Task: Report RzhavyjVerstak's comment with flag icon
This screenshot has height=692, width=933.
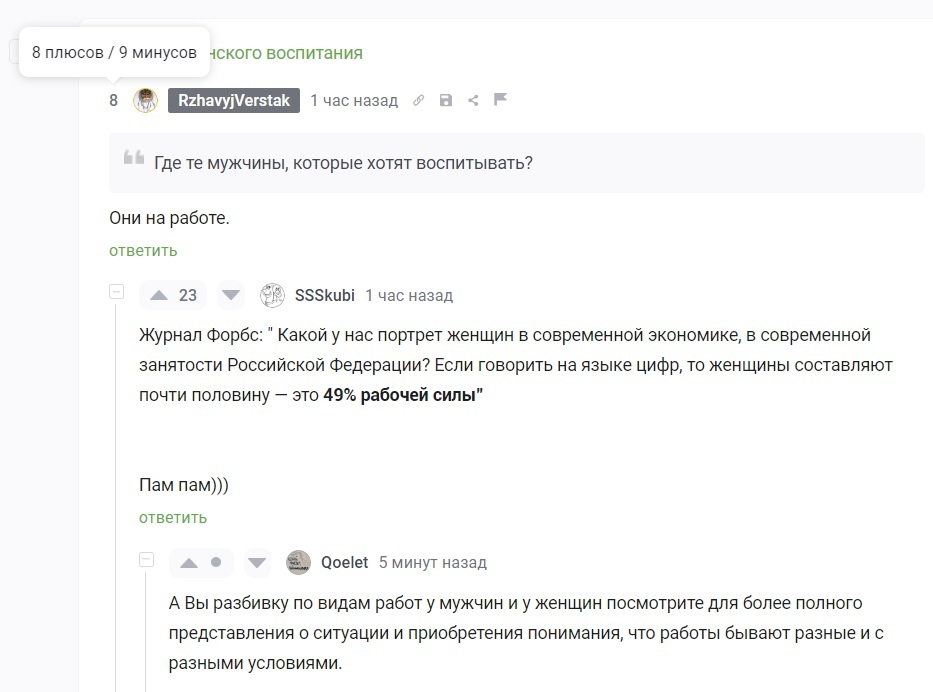Action: click(500, 99)
